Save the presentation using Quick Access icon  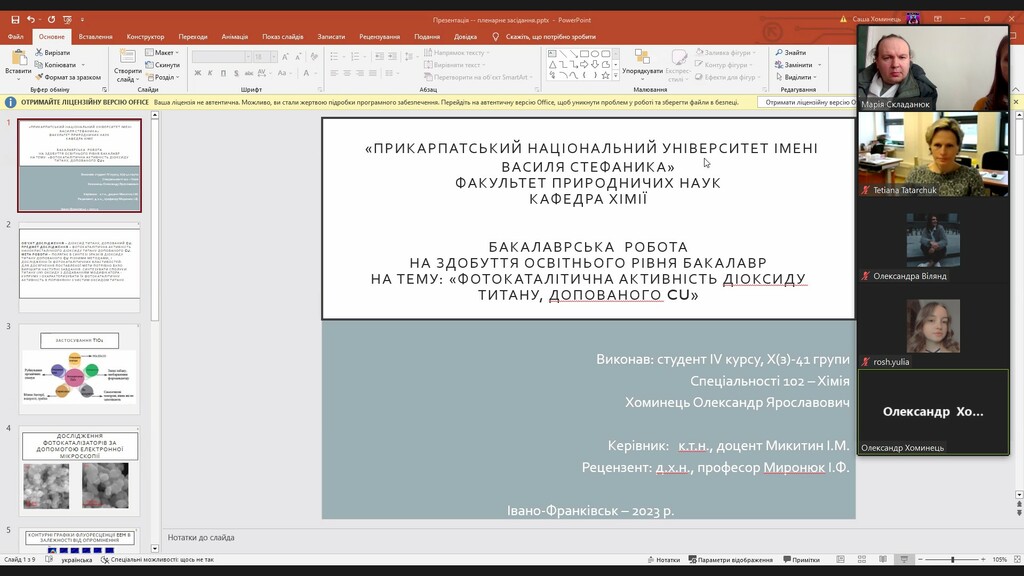[x=15, y=20]
